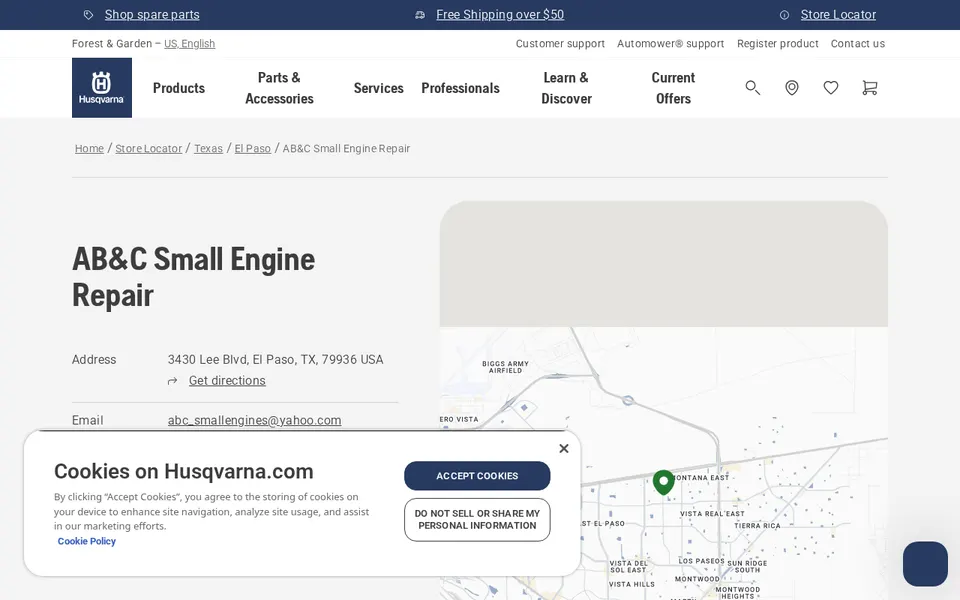Click Do Not Sell or Share button
960x600 pixels.
pos(477,520)
